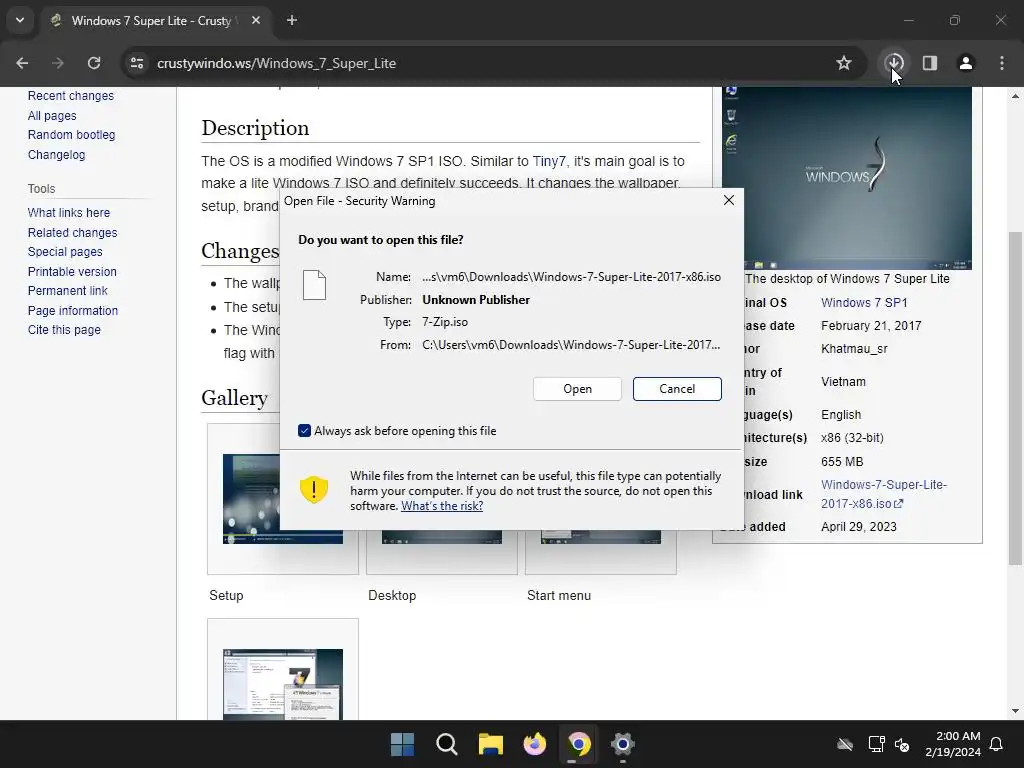Click the Permanent link tool
The width and height of the screenshot is (1024, 768).
click(x=67, y=291)
